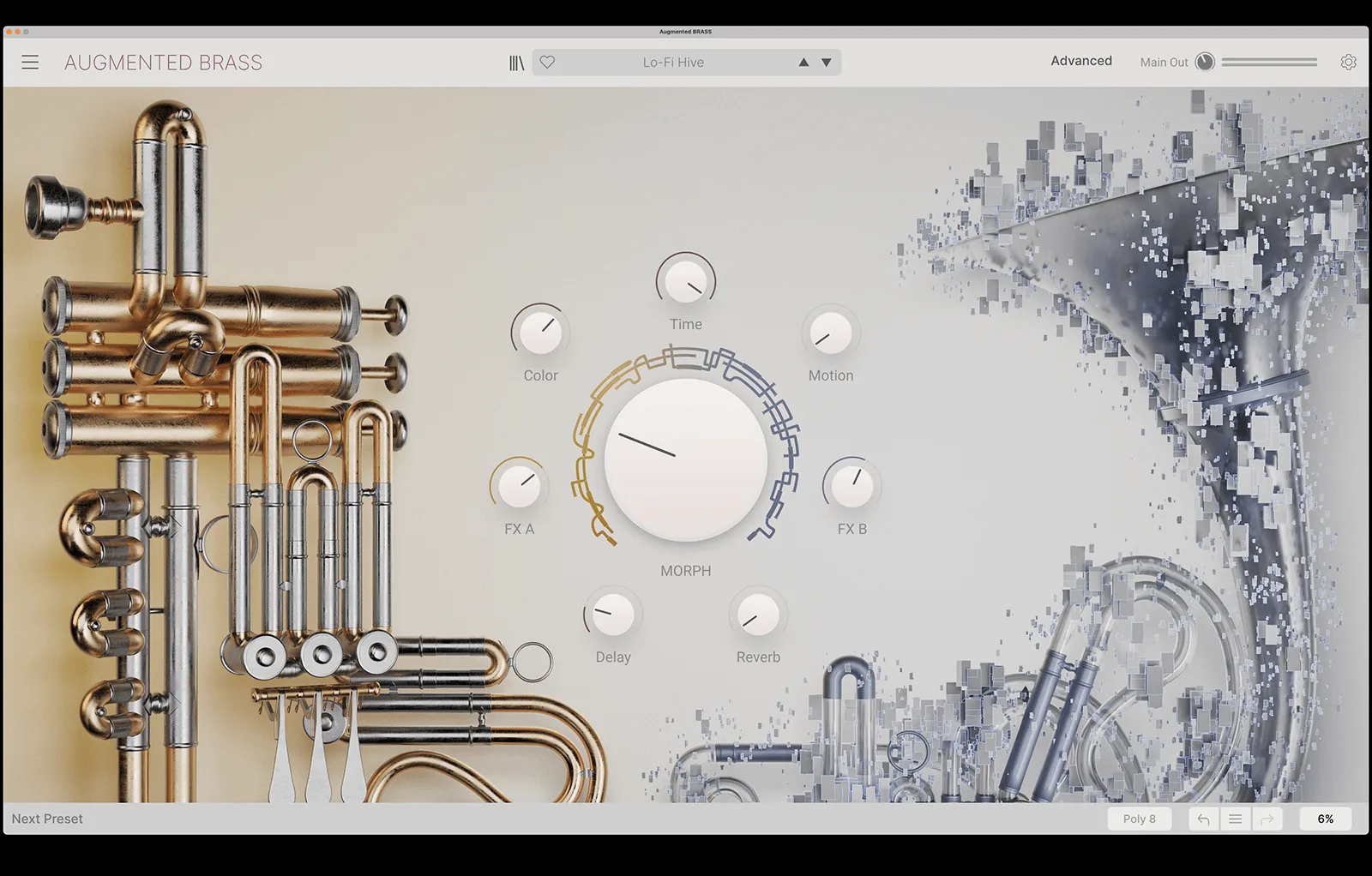Click the large MORPH knob
This screenshot has width=1372, height=876.
click(686, 459)
